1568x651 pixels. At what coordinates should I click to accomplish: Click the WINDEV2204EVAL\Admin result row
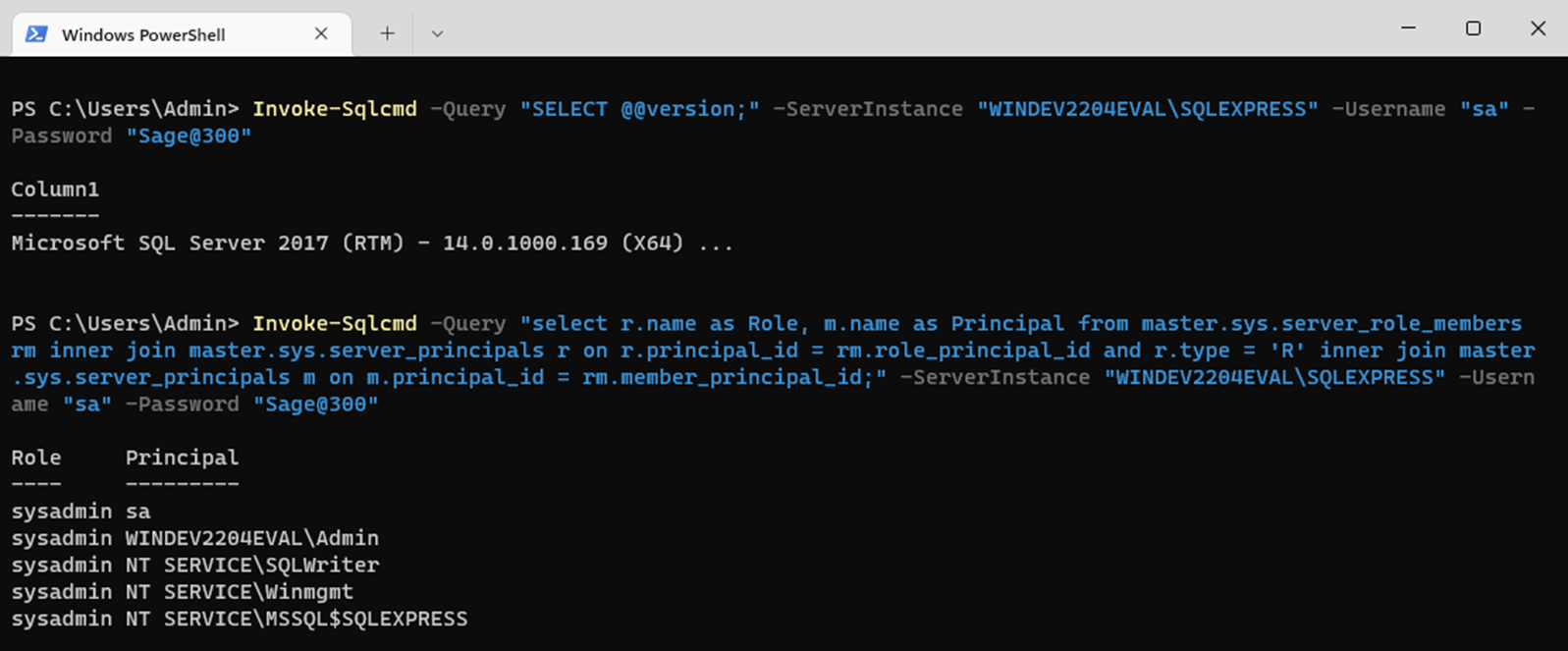click(x=251, y=538)
